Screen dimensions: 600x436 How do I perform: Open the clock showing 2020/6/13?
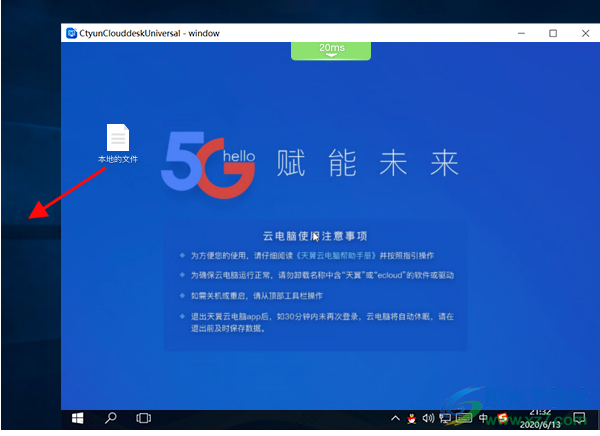pos(540,418)
